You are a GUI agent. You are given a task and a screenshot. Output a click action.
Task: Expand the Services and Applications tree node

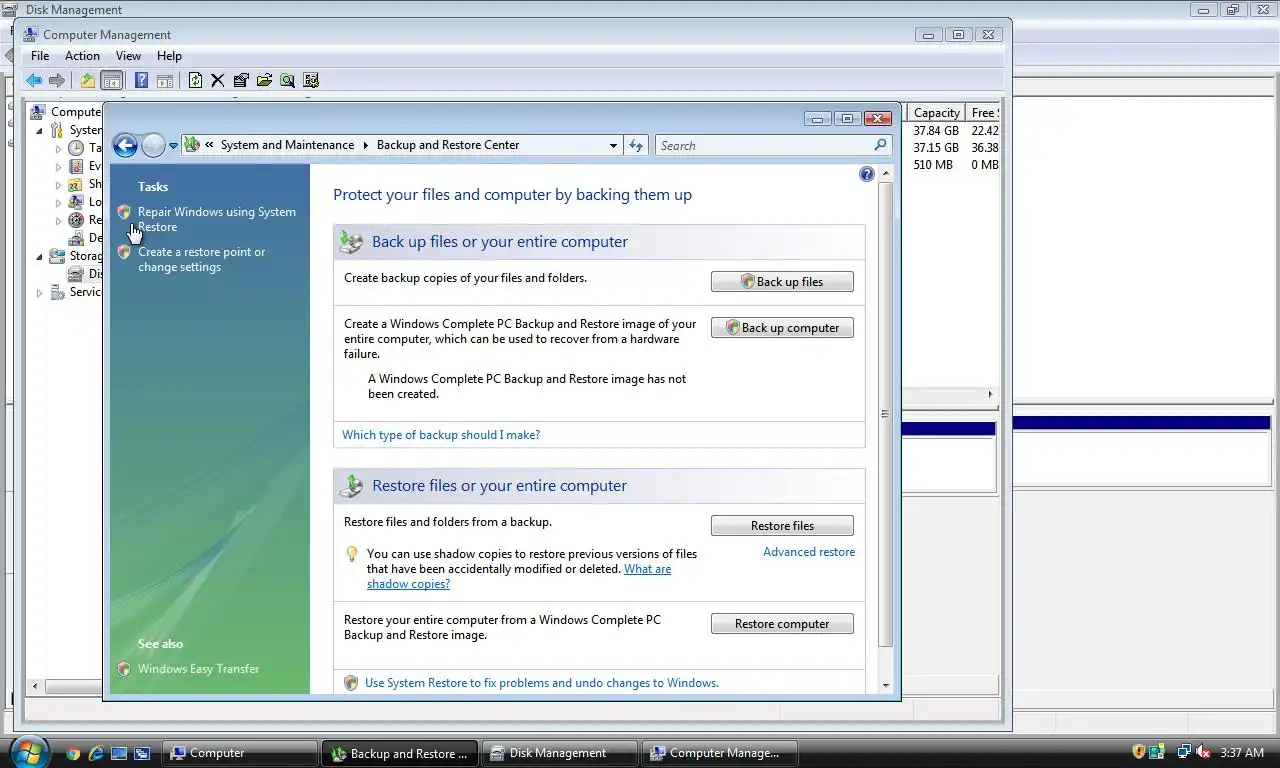(x=40, y=292)
